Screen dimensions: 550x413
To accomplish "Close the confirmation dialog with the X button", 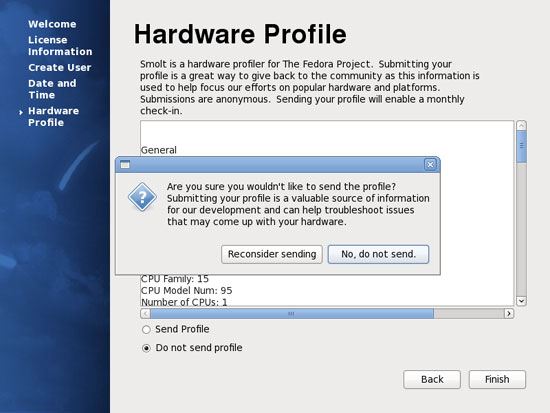I will point(430,165).
